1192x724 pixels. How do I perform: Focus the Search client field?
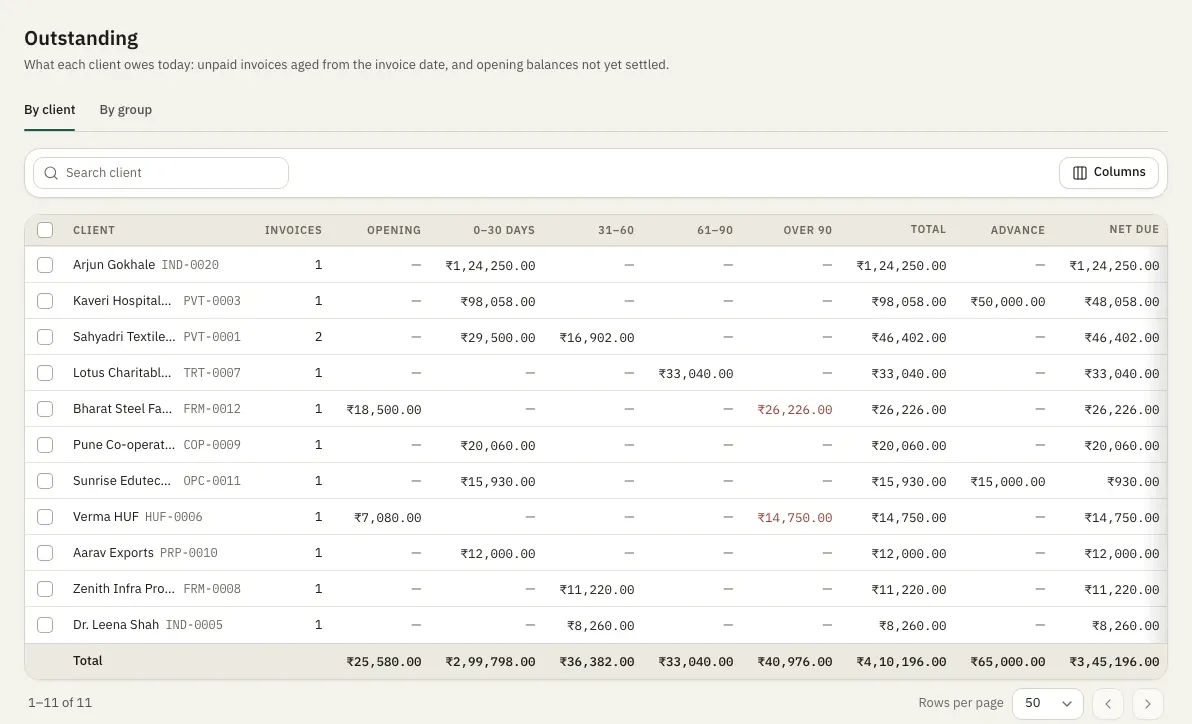[x=161, y=173]
